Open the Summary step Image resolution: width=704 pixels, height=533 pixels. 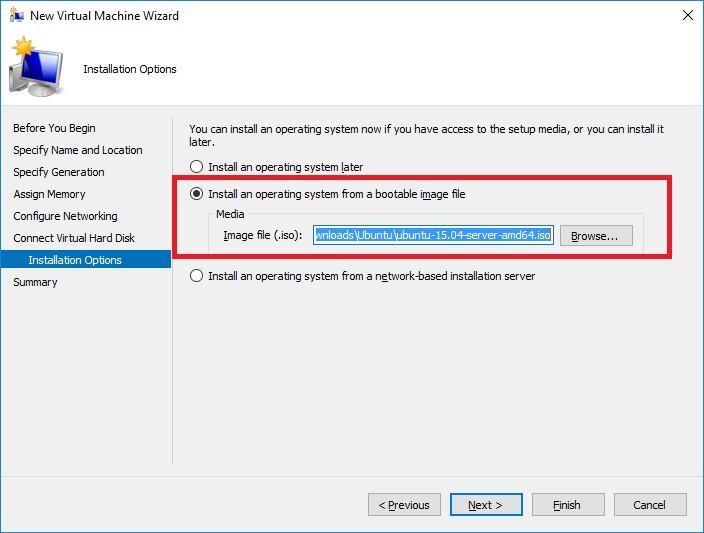coord(36,282)
